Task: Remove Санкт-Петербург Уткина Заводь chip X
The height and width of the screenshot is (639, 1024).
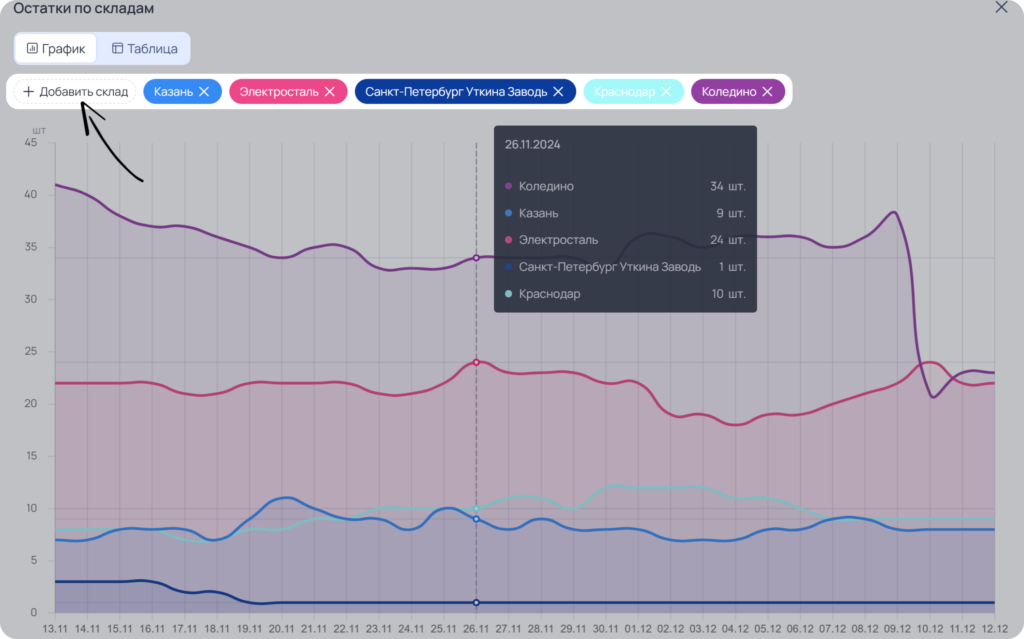Action: (x=558, y=91)
